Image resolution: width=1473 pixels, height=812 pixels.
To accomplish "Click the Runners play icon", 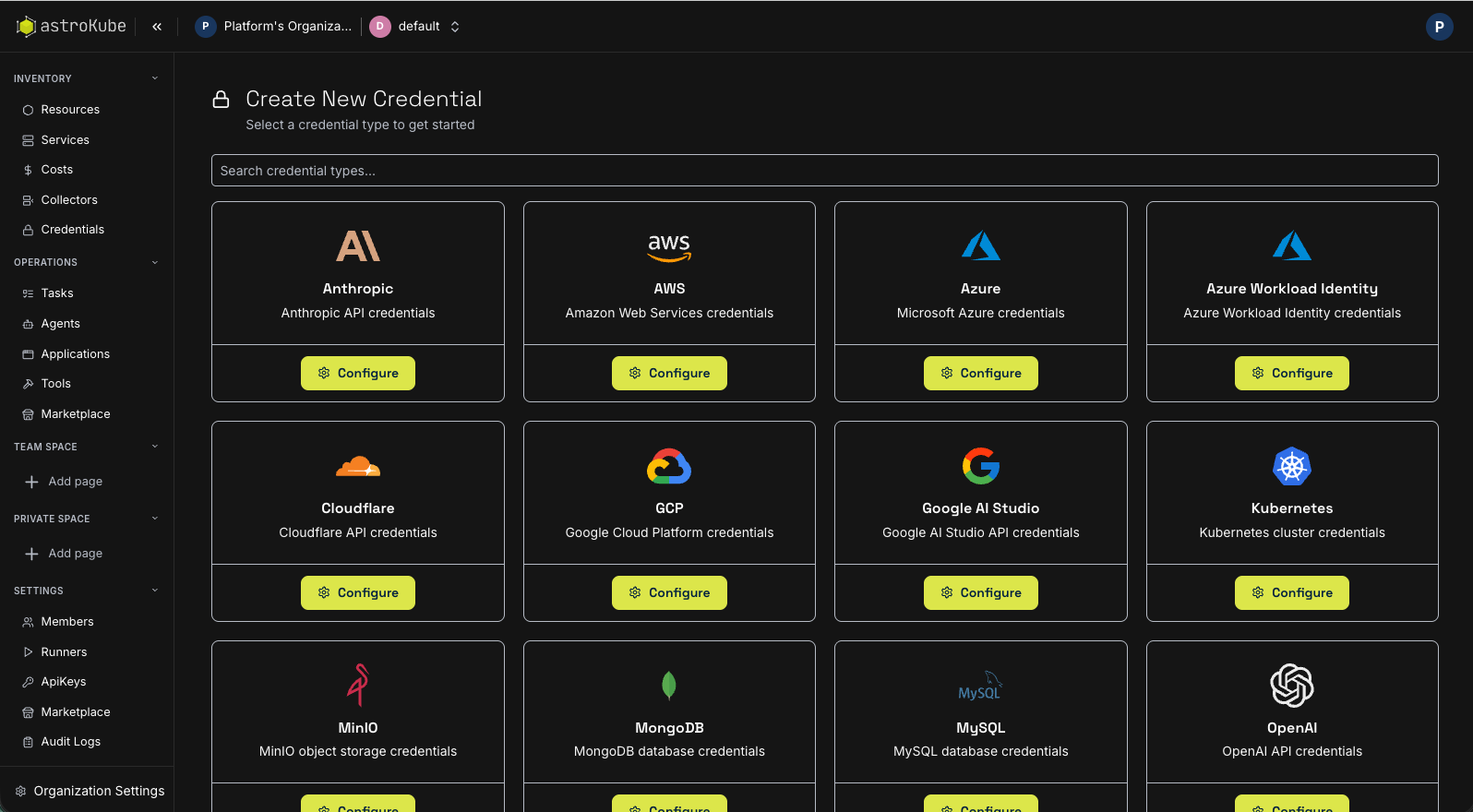I will click(28, 652).
